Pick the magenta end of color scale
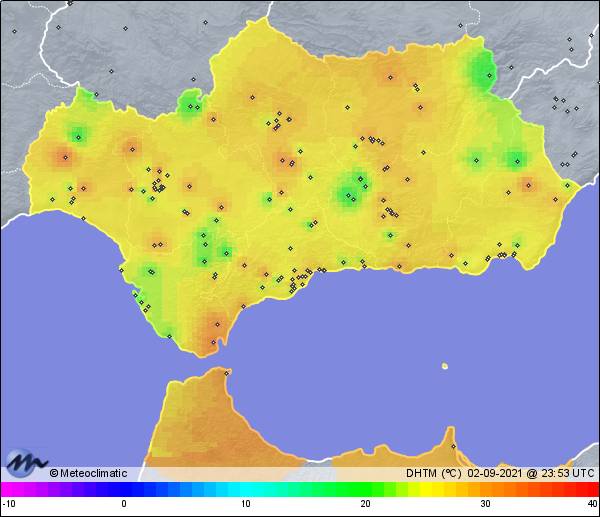The height and width of the screenshot is (517, 600). tap(8, 489)
